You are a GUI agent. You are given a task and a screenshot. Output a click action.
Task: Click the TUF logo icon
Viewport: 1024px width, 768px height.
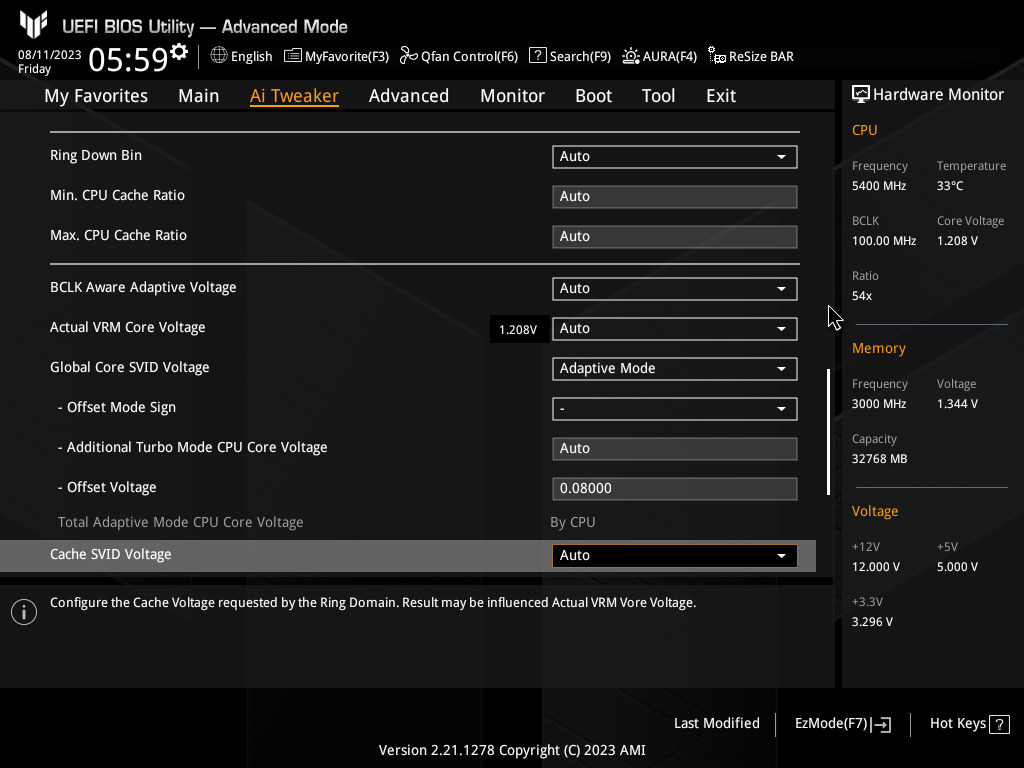pyautogui.click(x=33, y=25)
